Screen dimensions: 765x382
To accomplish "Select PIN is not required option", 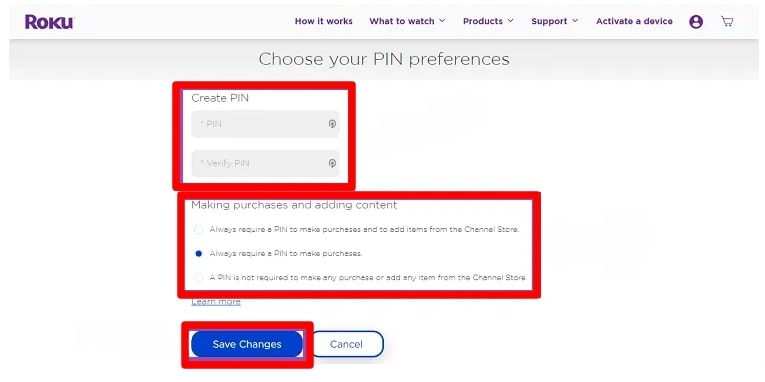I will tap(199, 278).
